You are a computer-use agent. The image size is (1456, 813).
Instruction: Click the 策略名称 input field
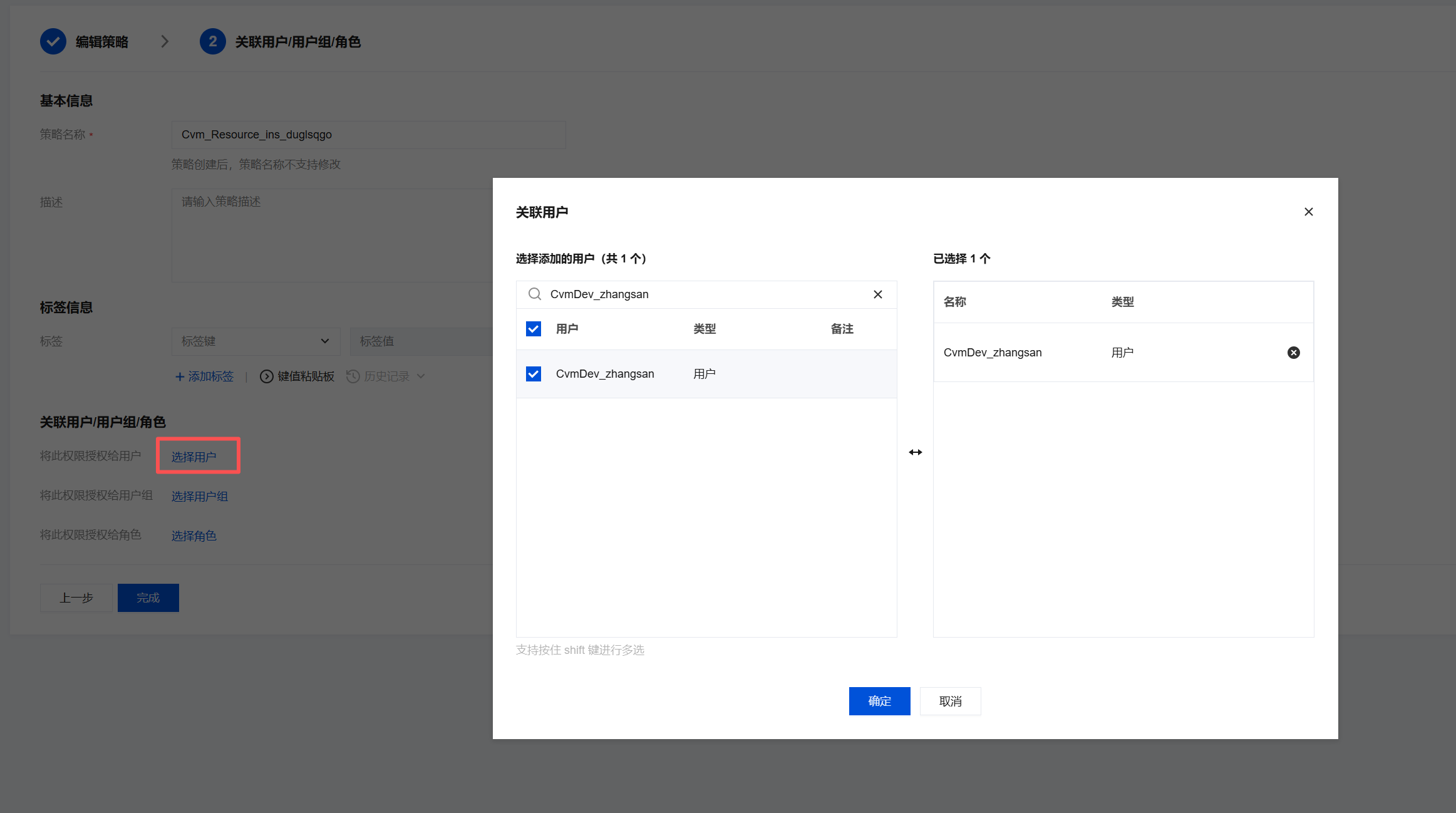(368, 135)
